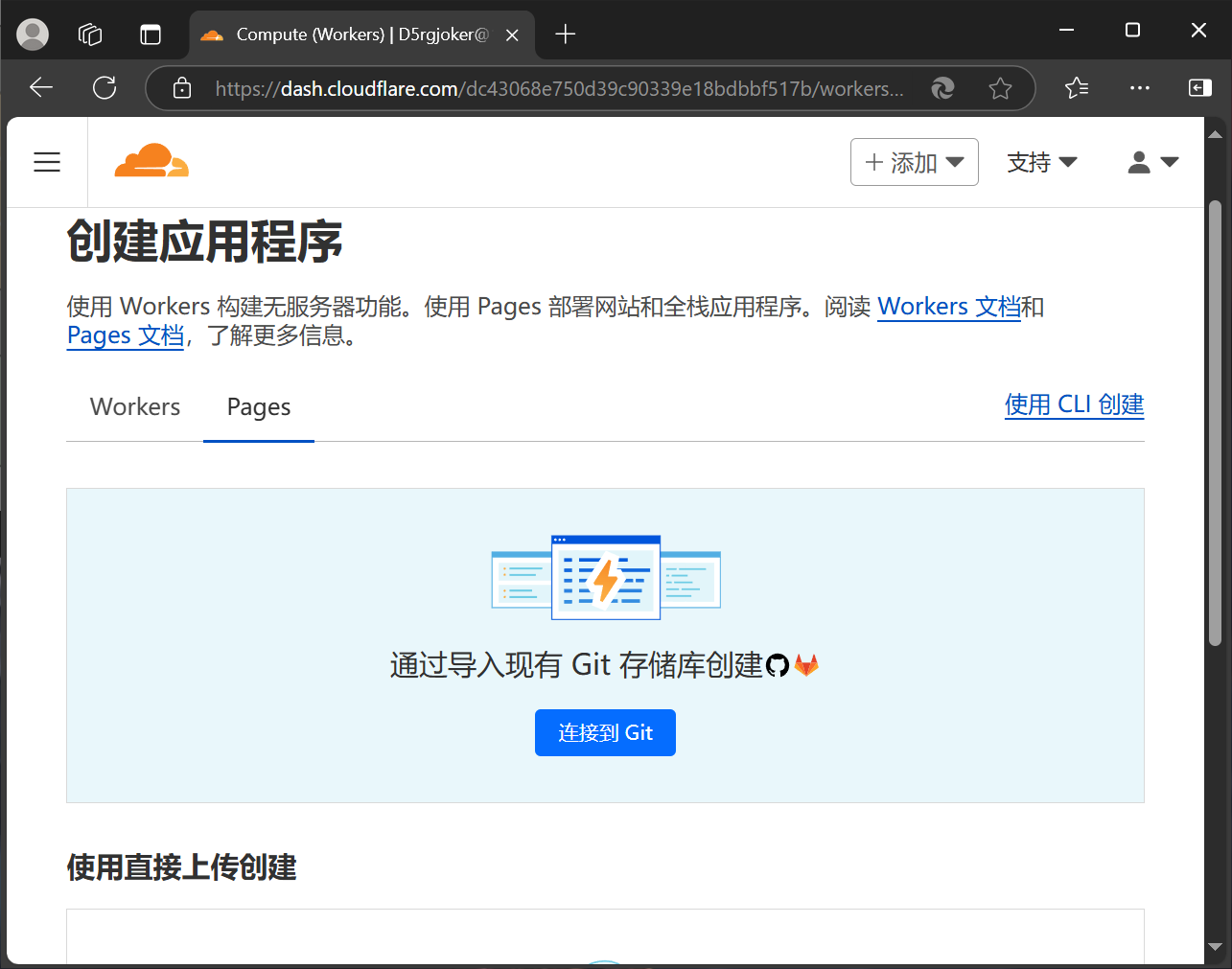Refresh the current page
The height and width of the screenshot is (969, 1232).
point(105,88)
